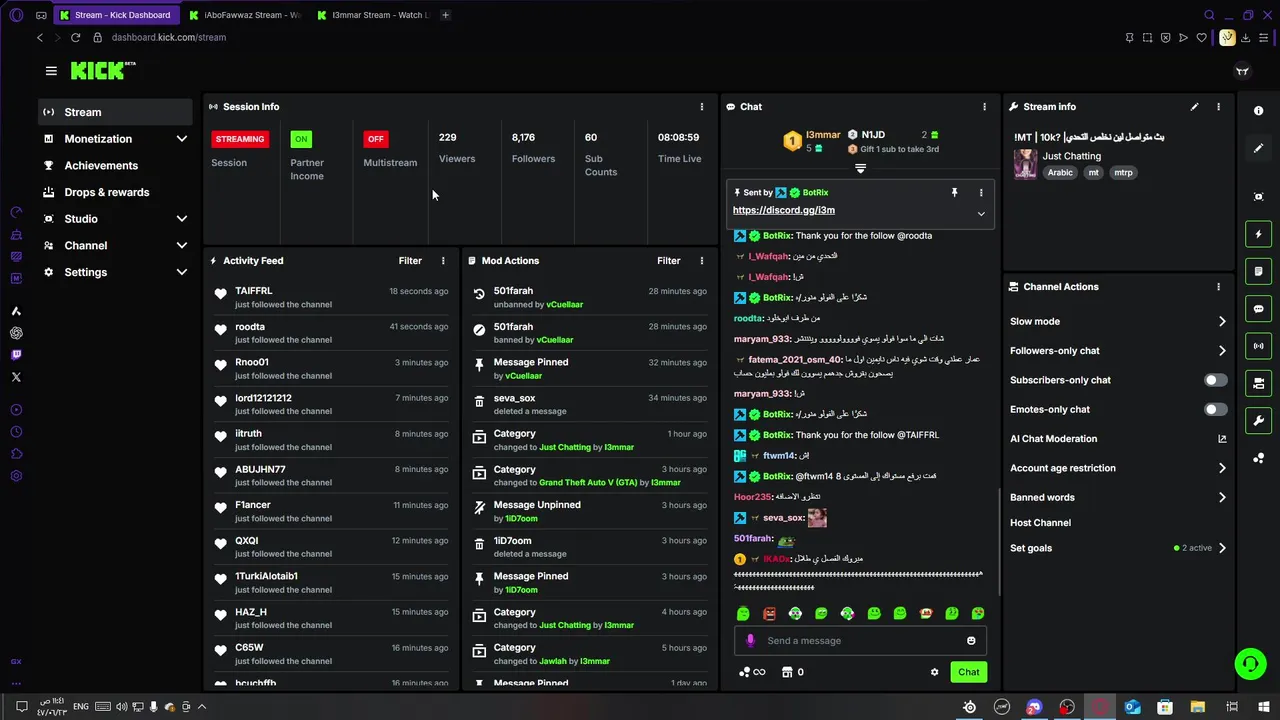Open Account age restriction options
This screenshot has width=1280, height=720.
(x=1222, y=468)
